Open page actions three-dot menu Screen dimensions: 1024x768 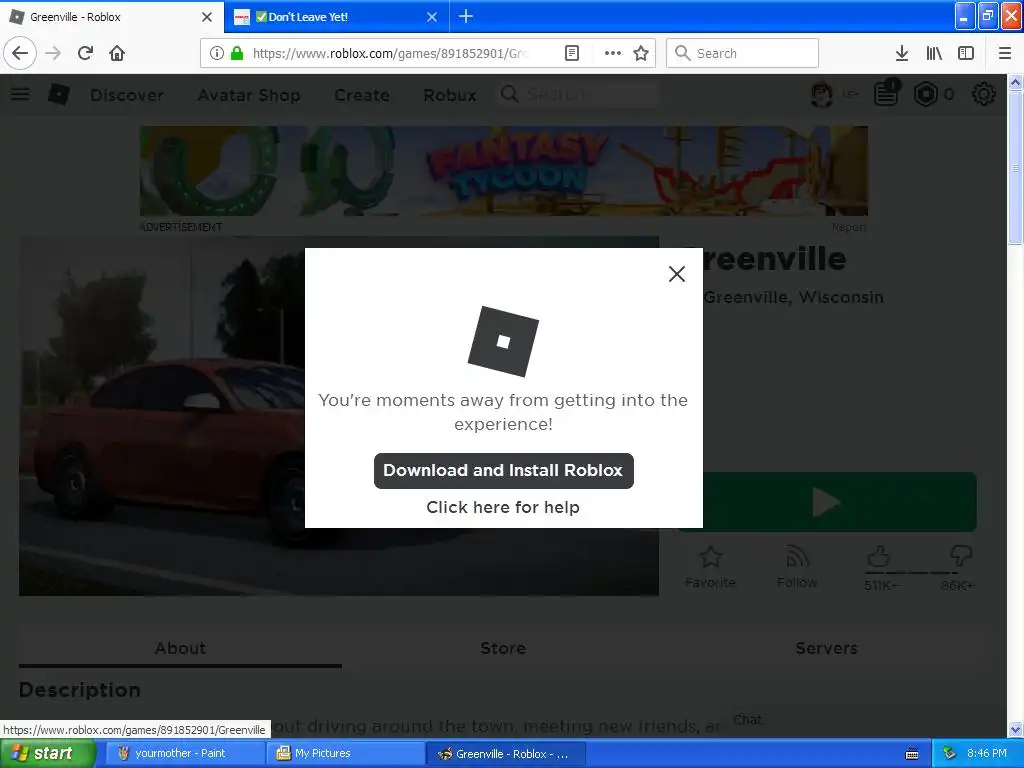pyautogui.click(x=613, y=53)
